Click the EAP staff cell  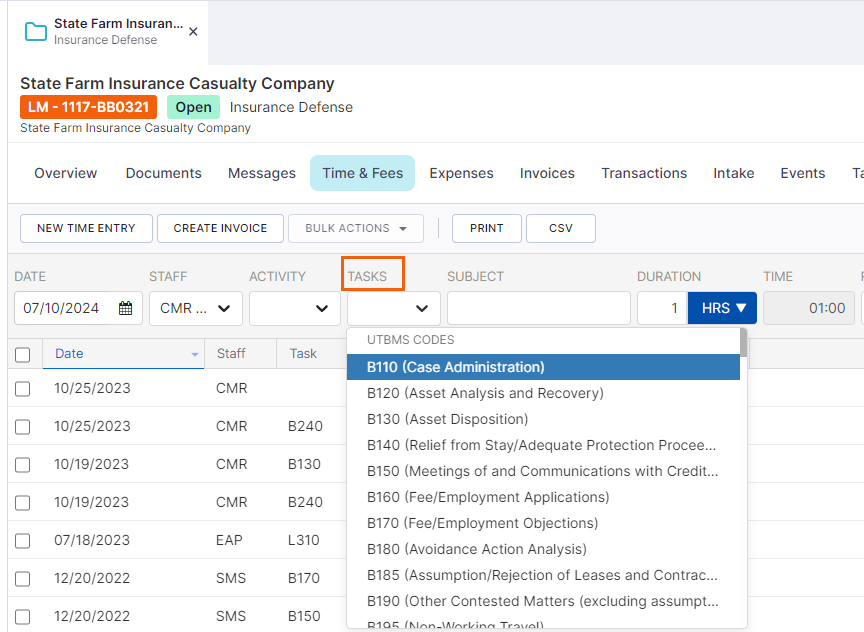[229, 540]
